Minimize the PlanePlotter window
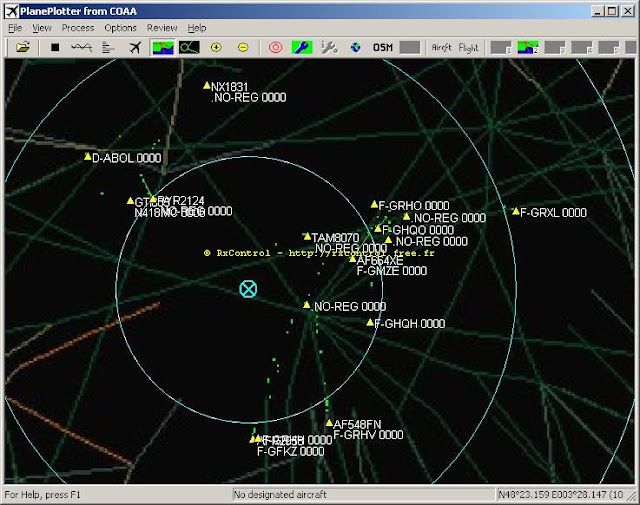This screenshot has height=505, width=640. pos(598,11)
